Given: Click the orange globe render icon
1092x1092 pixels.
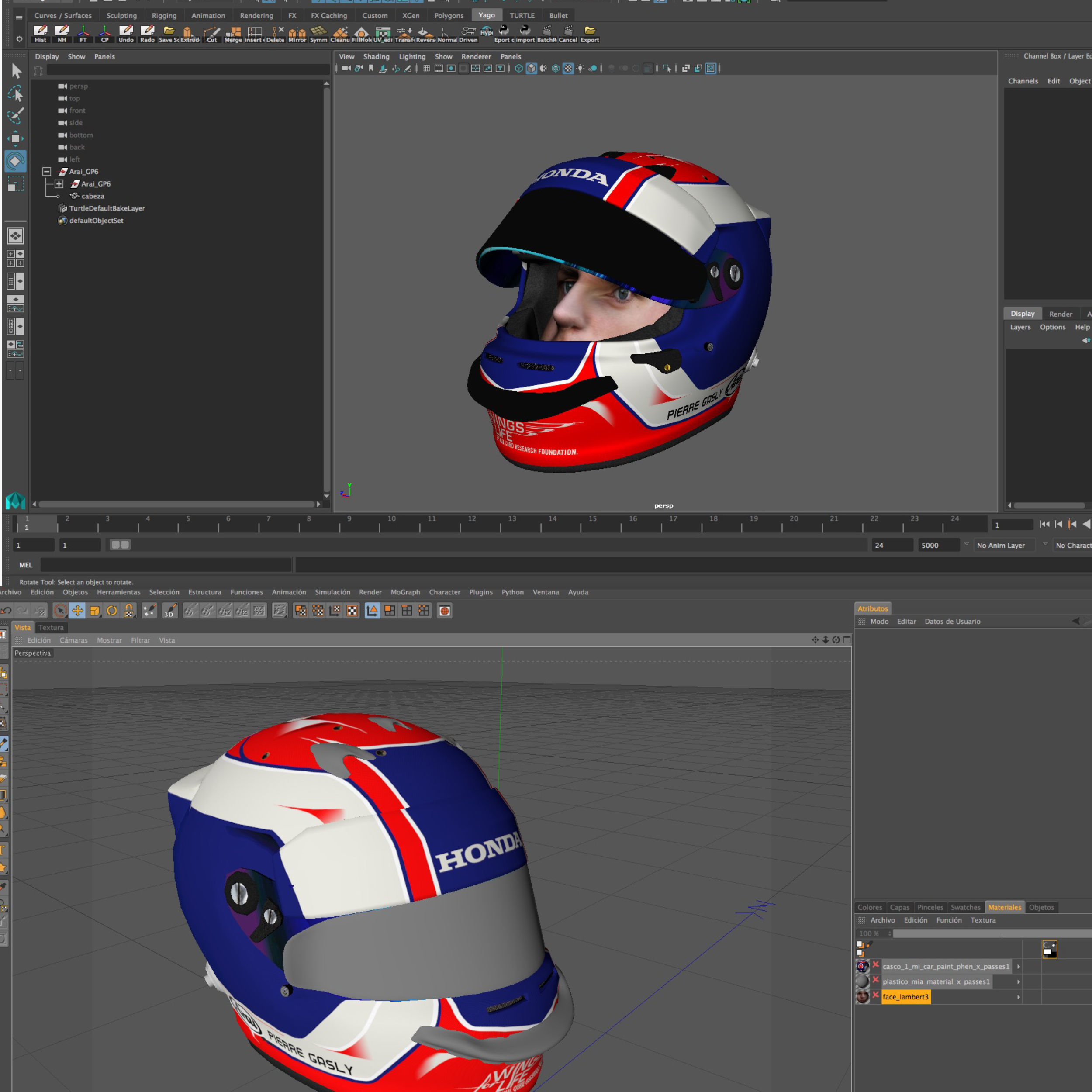Looking at the screenshot, I should pyautogui.click(x=445, y=611).
